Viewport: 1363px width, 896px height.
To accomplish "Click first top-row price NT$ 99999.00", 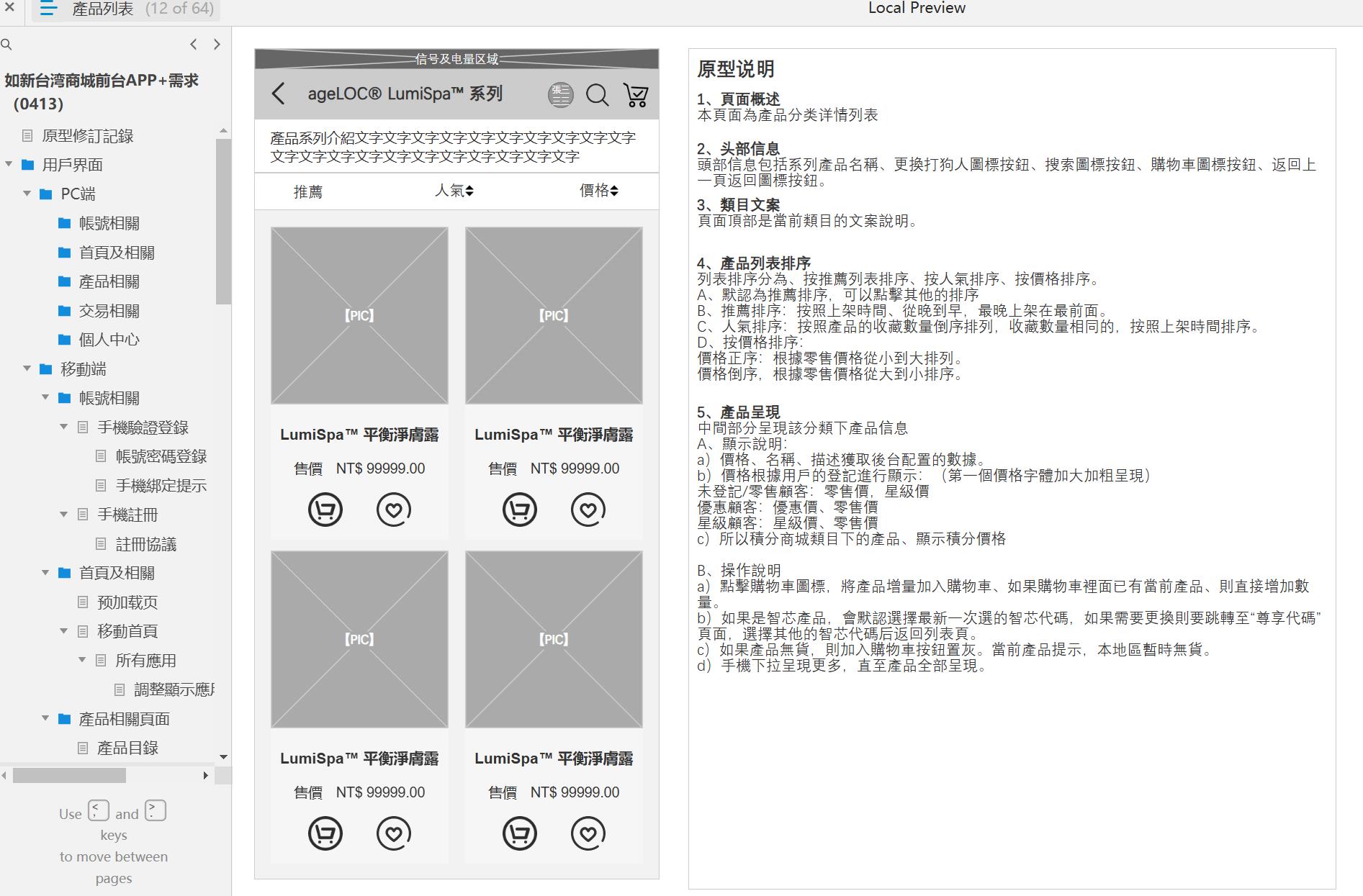I will (380, 469).
